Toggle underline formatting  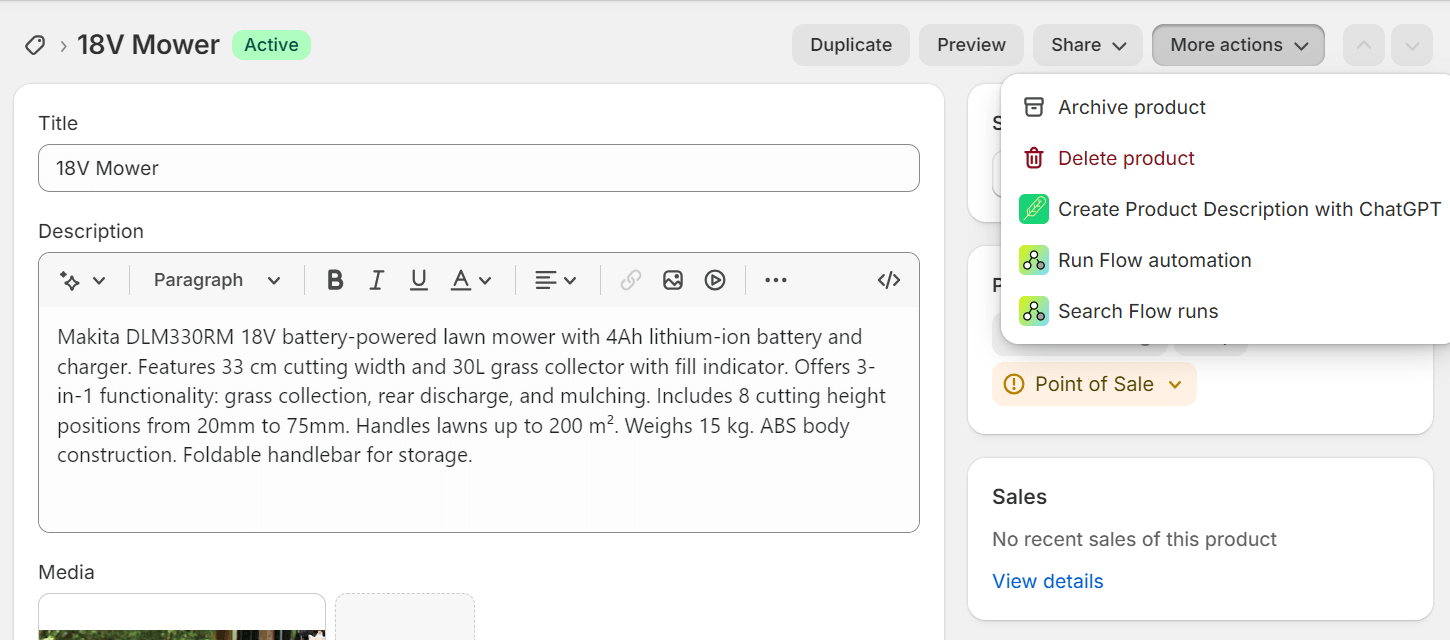[419, 280]
